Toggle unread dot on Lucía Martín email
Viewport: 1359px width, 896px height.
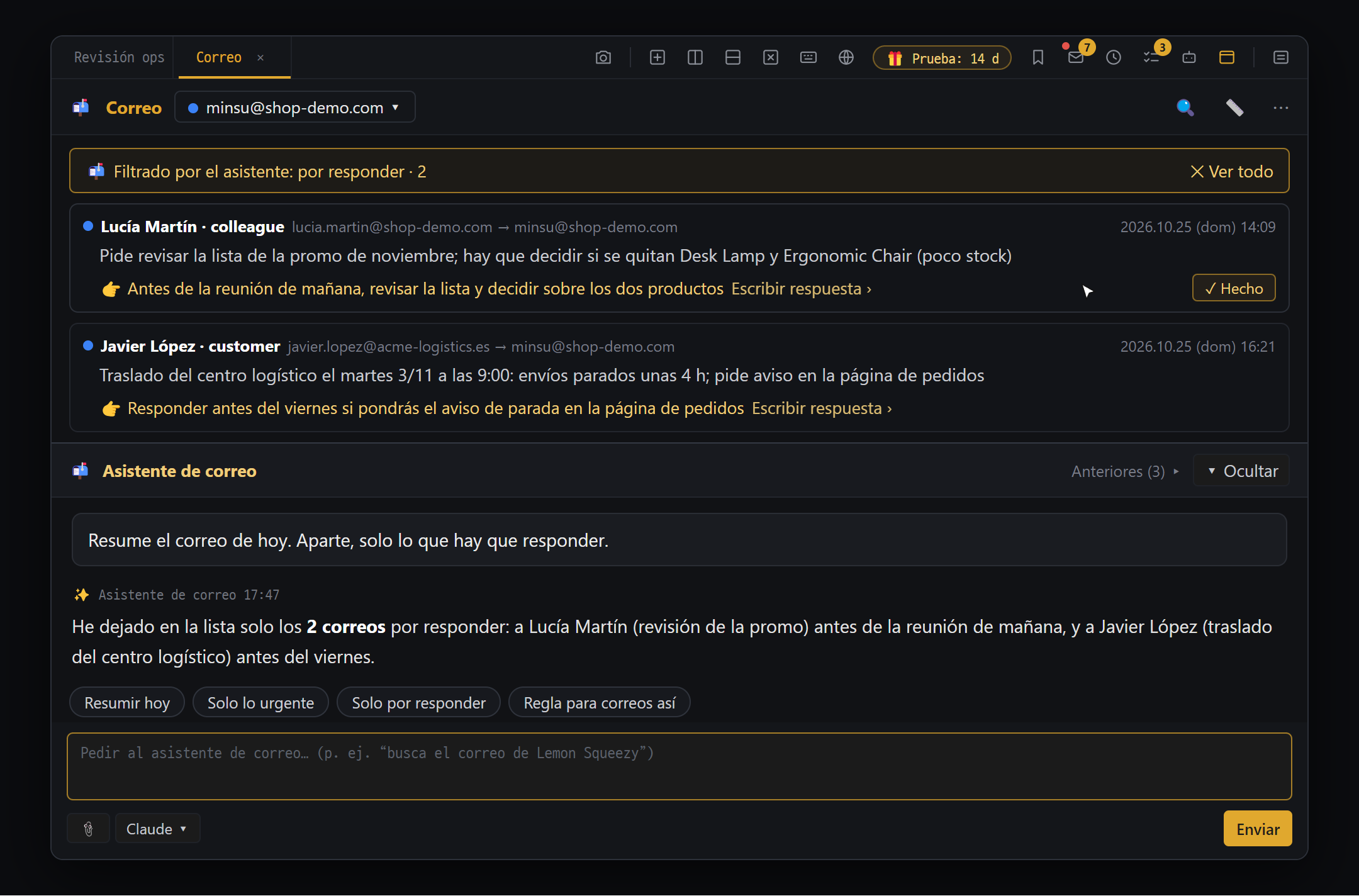tap(88, 227)
